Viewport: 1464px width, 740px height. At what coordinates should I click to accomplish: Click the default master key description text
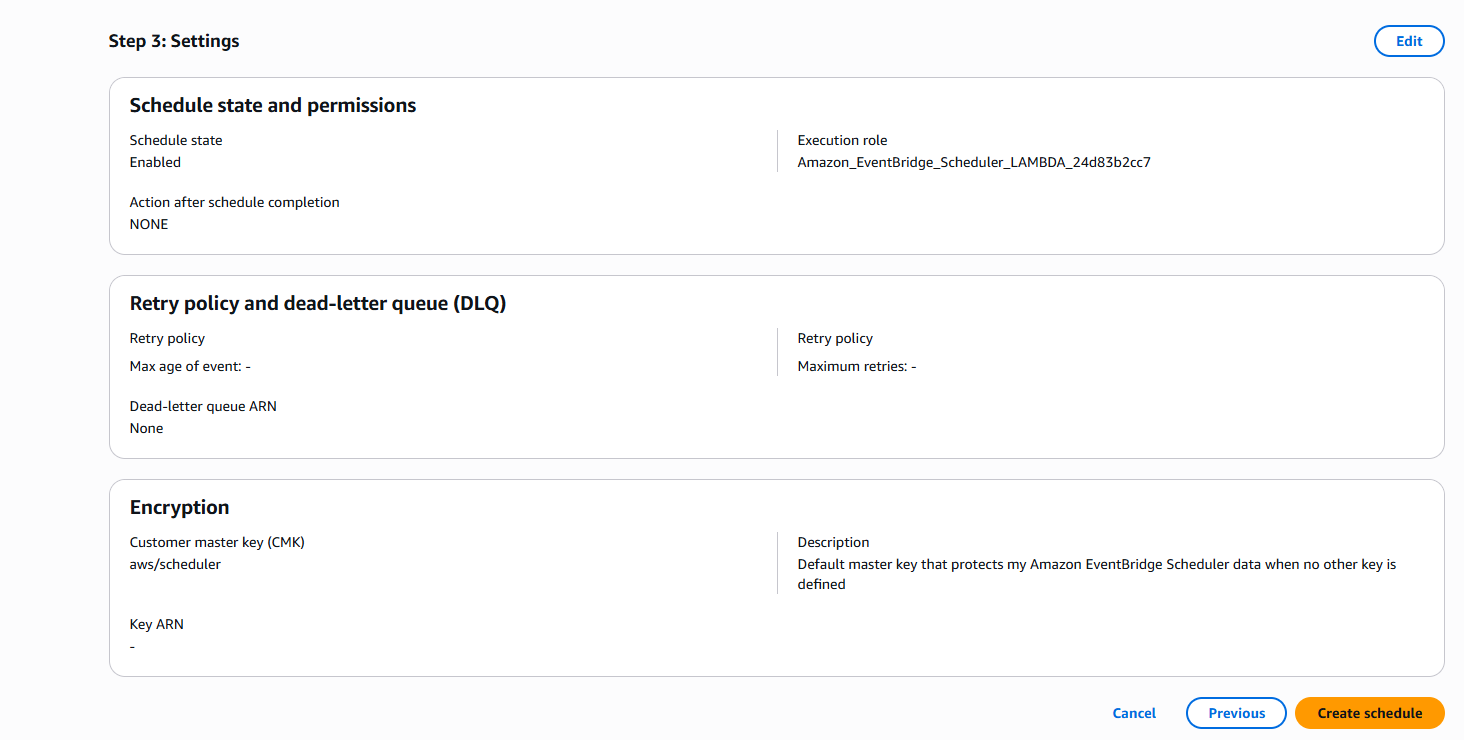click(x=1097, y=574)
